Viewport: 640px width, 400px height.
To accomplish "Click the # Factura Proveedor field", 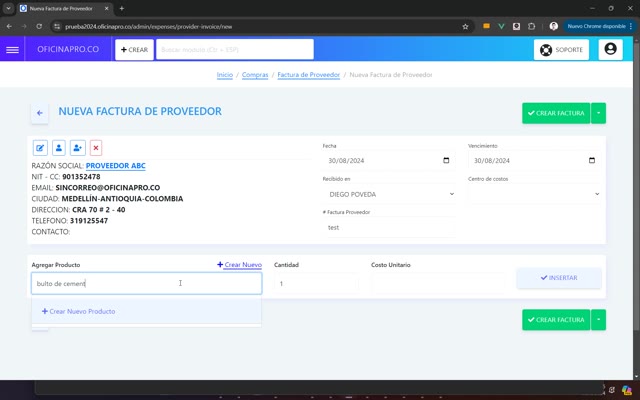I will tap(389, 227).
